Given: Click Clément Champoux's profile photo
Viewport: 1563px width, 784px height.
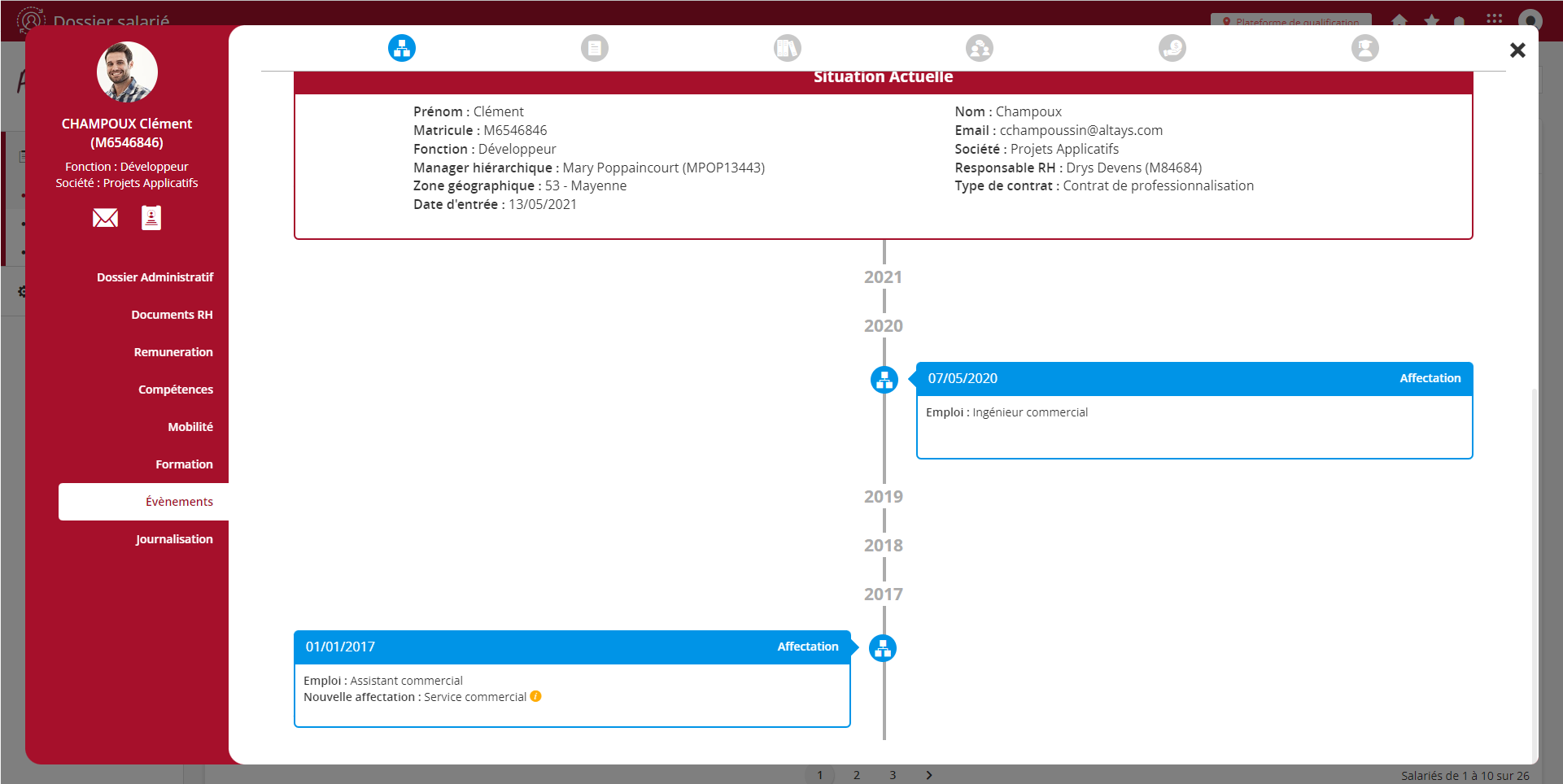Looking at the screenshot, I should click(127, 72).
